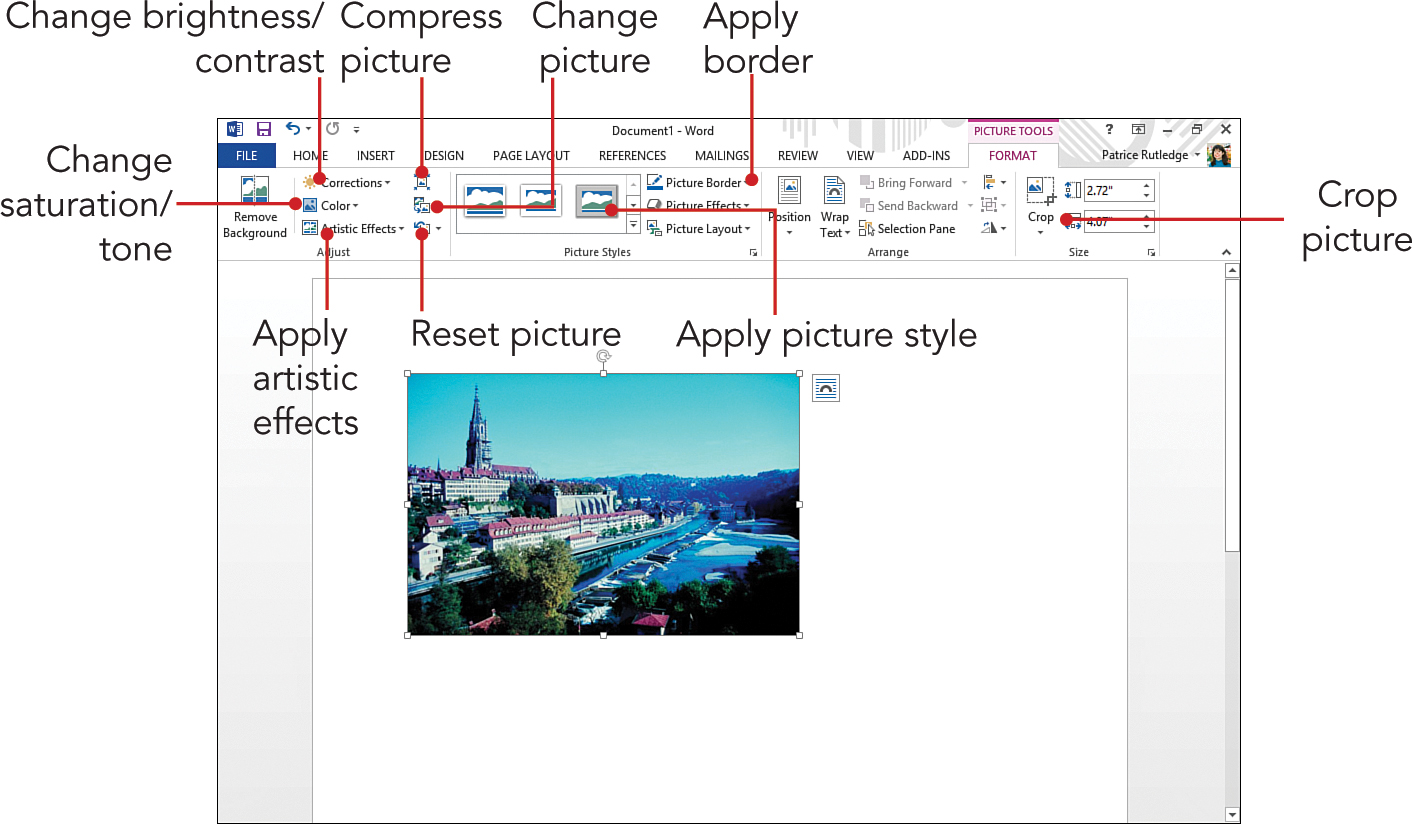Open the Position dropdown
This screenshot has width=1412, height=824.
[x=789, y=207]
